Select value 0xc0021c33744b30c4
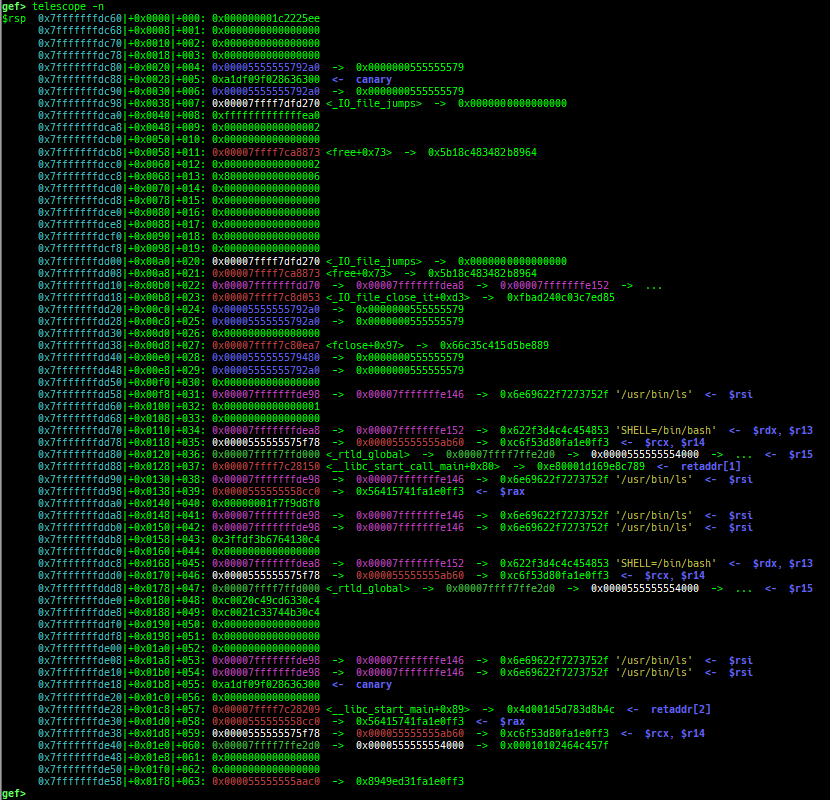 pyautogui.click(x=266, y=613)
